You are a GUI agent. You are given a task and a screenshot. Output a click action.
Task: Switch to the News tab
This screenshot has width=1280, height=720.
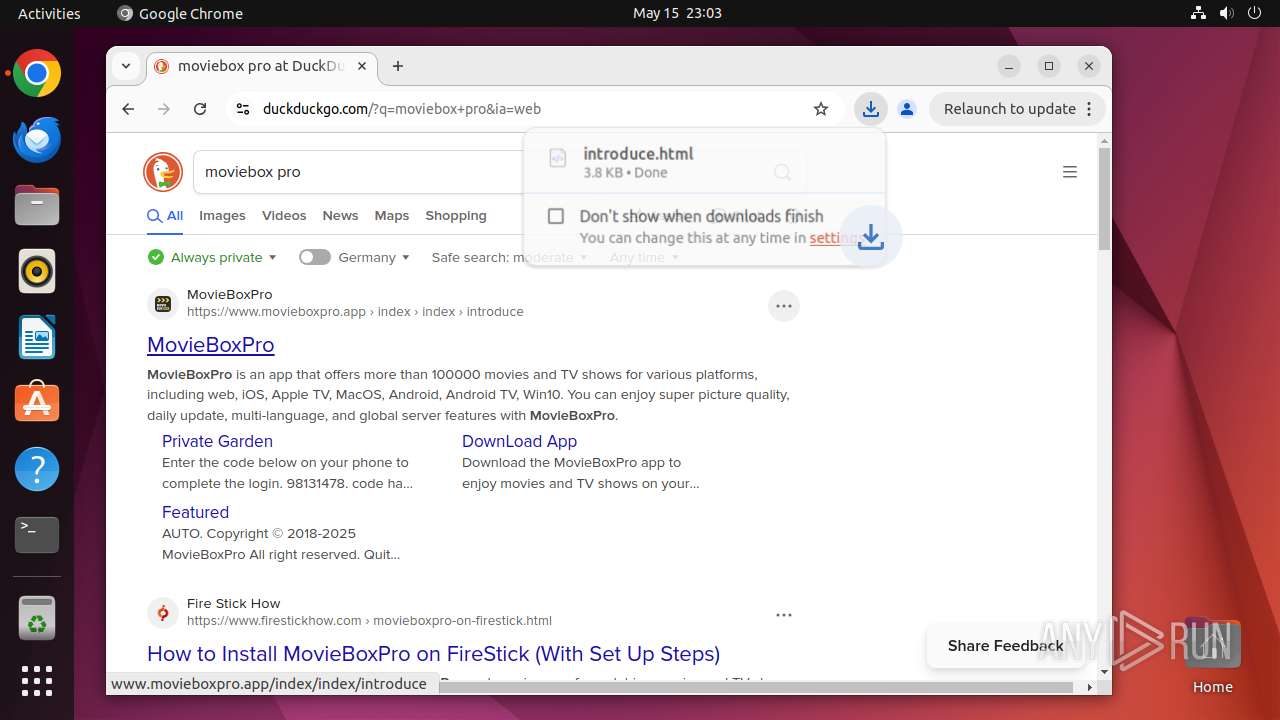(x=340, y=216)
